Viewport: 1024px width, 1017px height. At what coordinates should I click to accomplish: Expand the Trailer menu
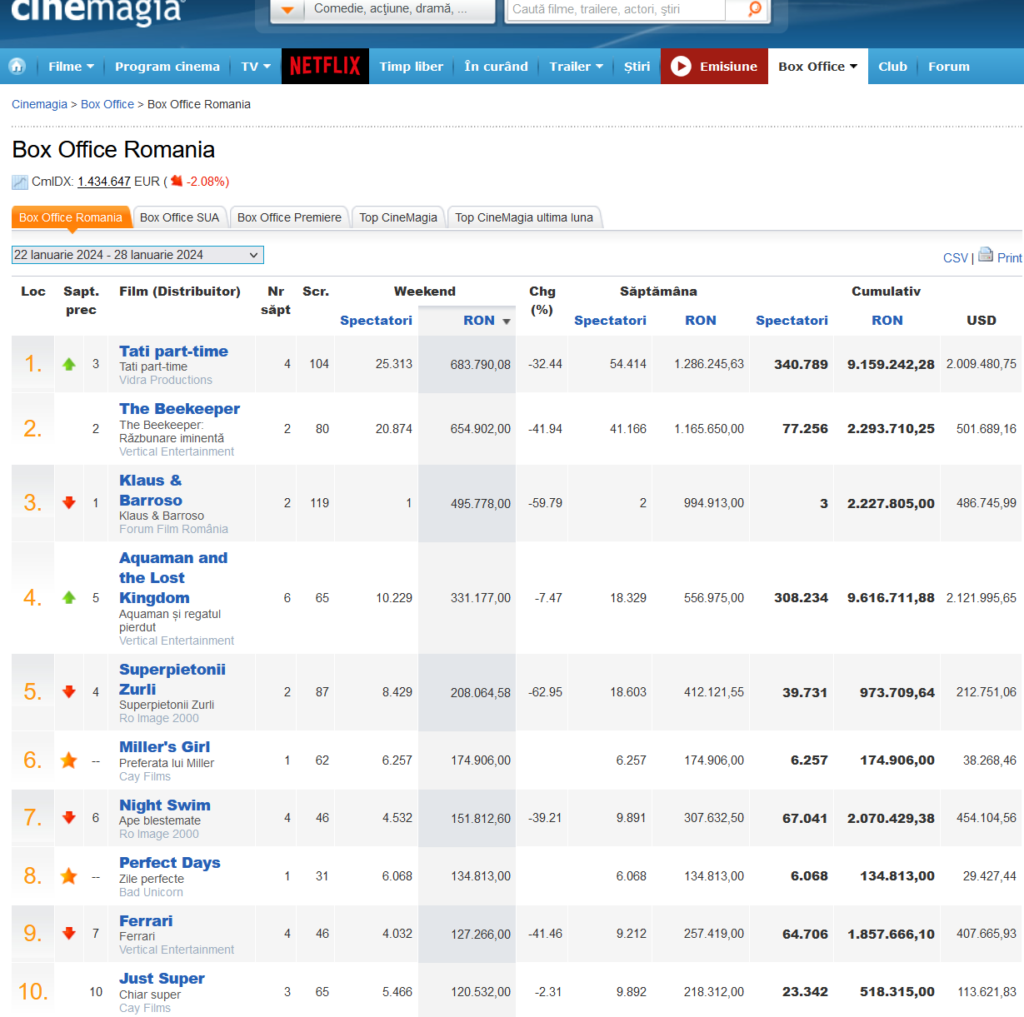(576, 67)
